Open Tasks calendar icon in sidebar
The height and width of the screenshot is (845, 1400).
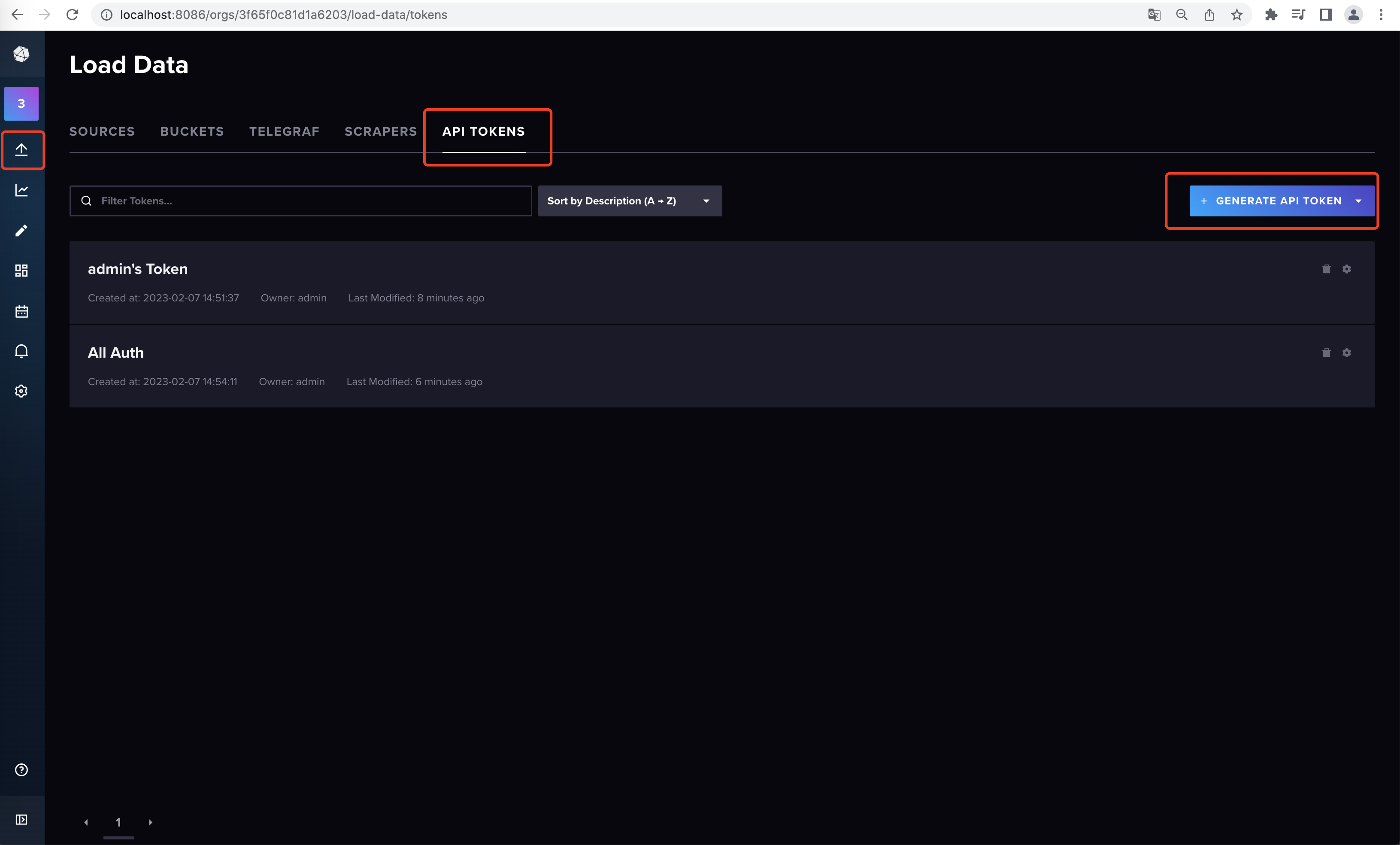click(21, 311)
